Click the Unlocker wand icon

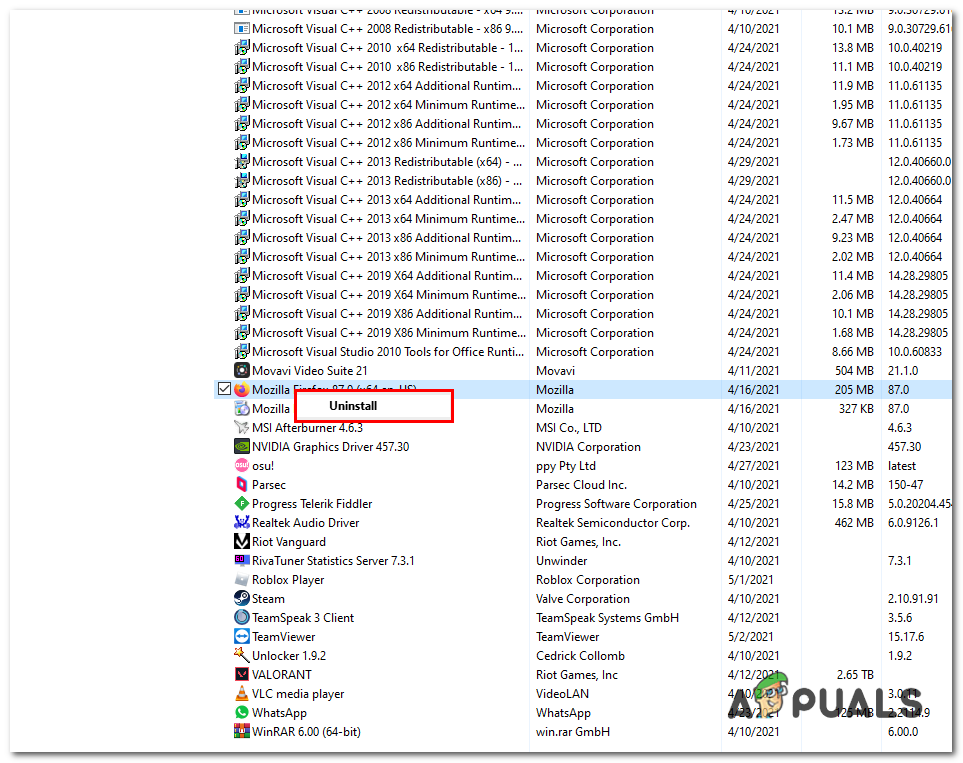242,655
